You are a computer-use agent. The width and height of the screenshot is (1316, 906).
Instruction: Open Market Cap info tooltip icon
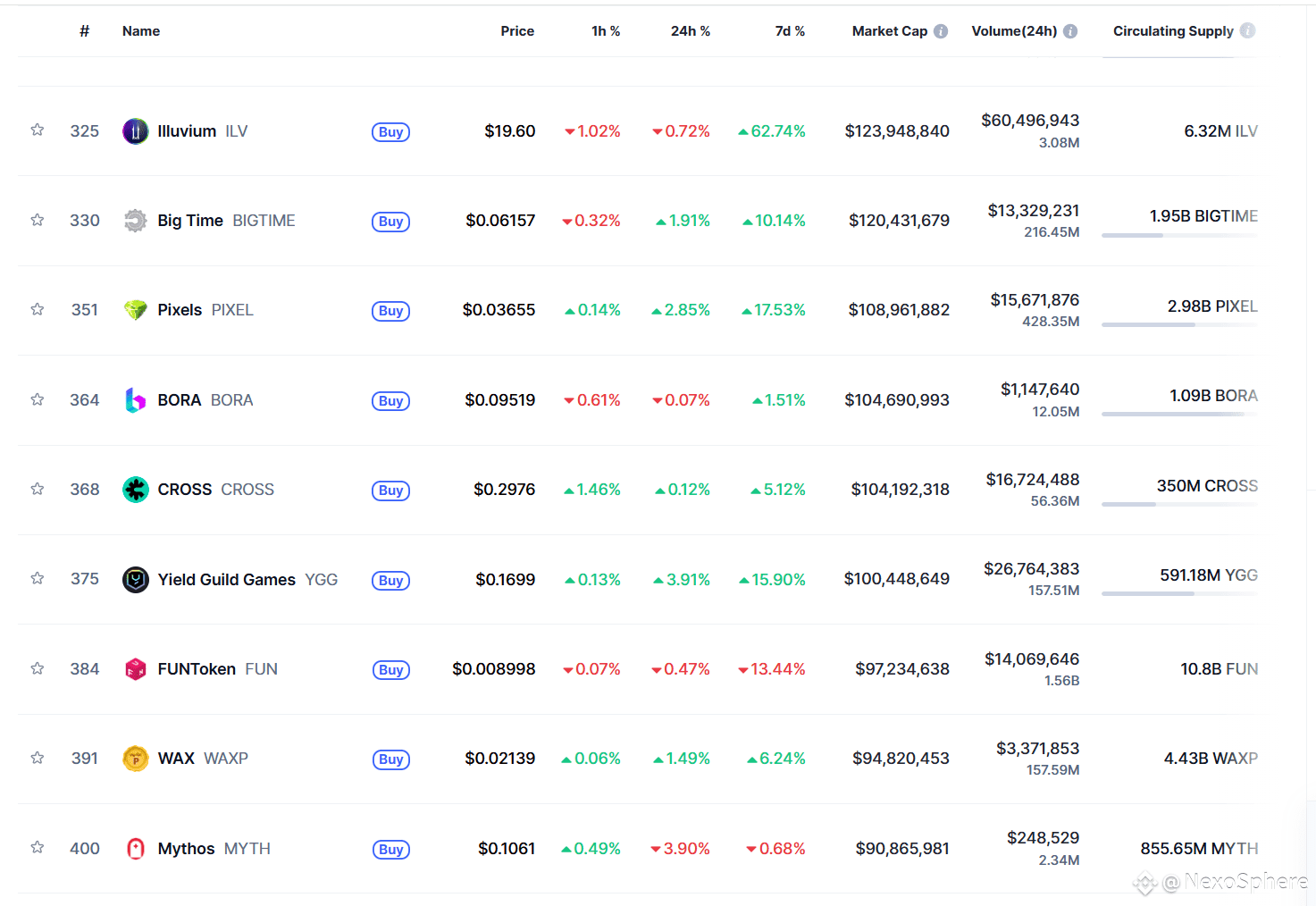click(941, 31)
